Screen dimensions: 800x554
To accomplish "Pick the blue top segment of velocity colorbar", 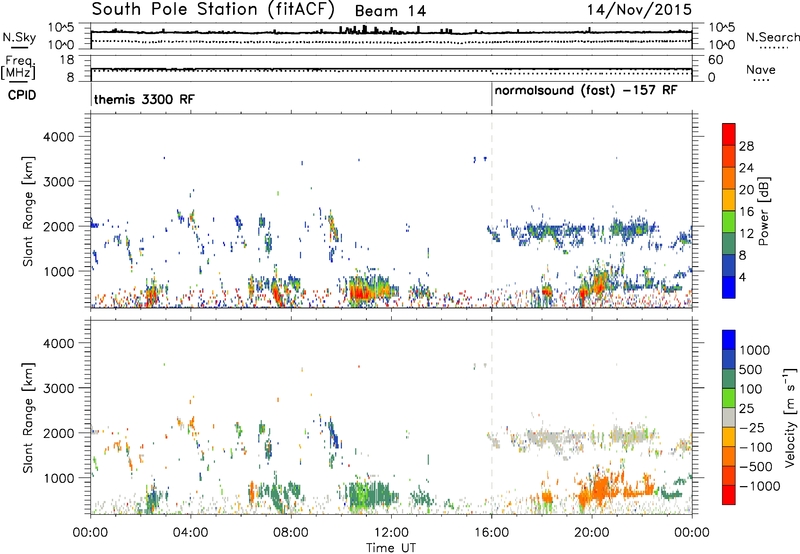I will (729, 340).
